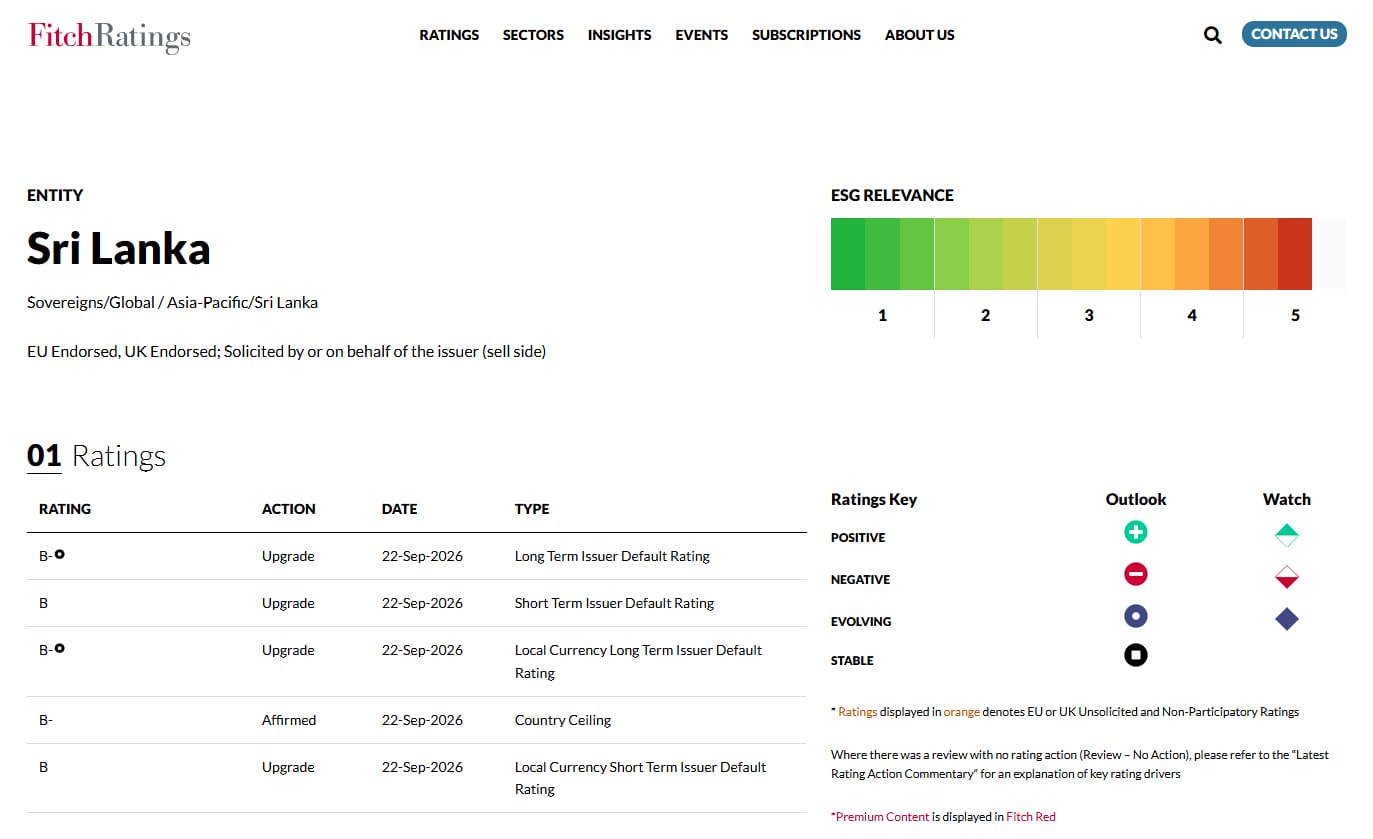Viewport: 1373px width, 839px height.
Task: Click the stable outlook icon beside Long Term Issuer Default Rating's B-
Action: click(60, 554)
